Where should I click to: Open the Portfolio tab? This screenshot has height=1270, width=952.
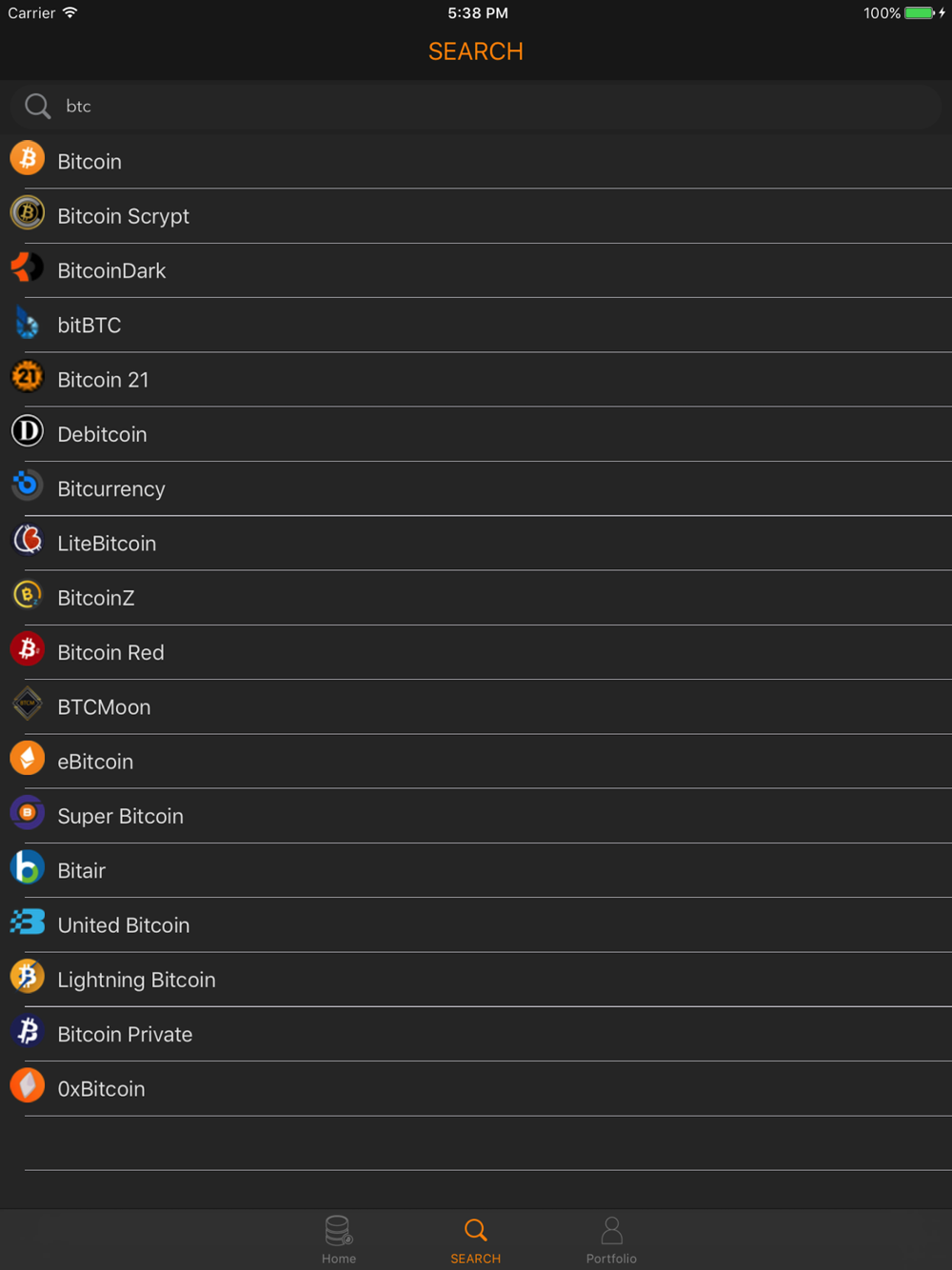coord(611,1240)
